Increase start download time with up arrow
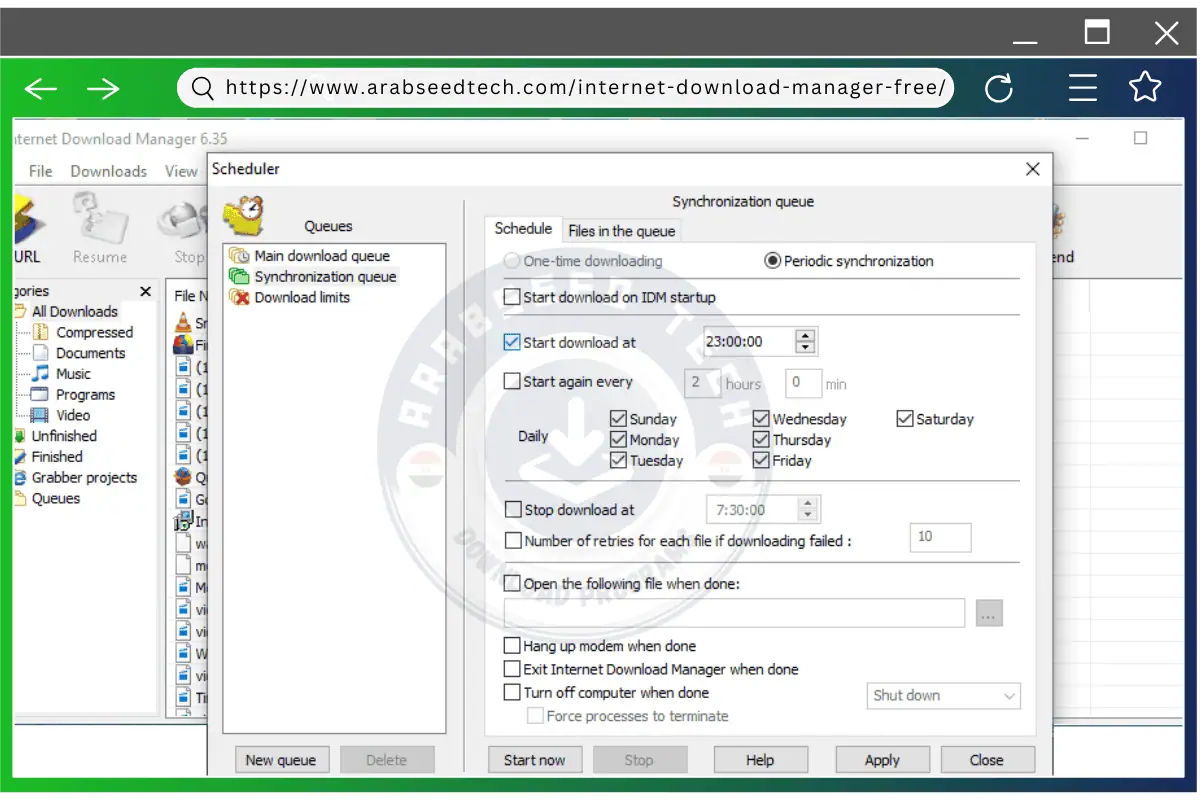Viewport: 1200px width, 800px height. (x=806, y=335)
